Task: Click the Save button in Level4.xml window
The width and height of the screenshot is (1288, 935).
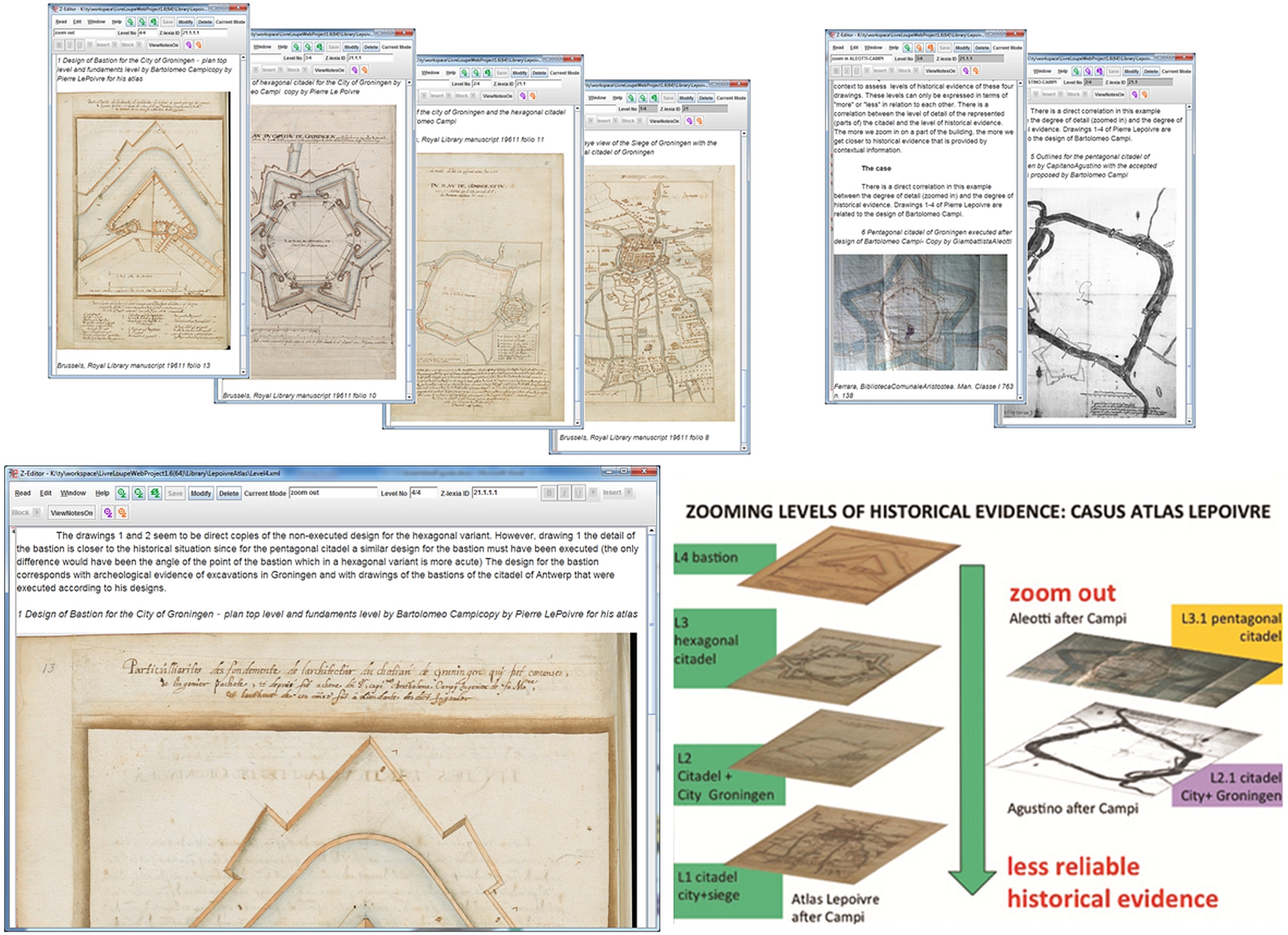Action: point(175,493)
